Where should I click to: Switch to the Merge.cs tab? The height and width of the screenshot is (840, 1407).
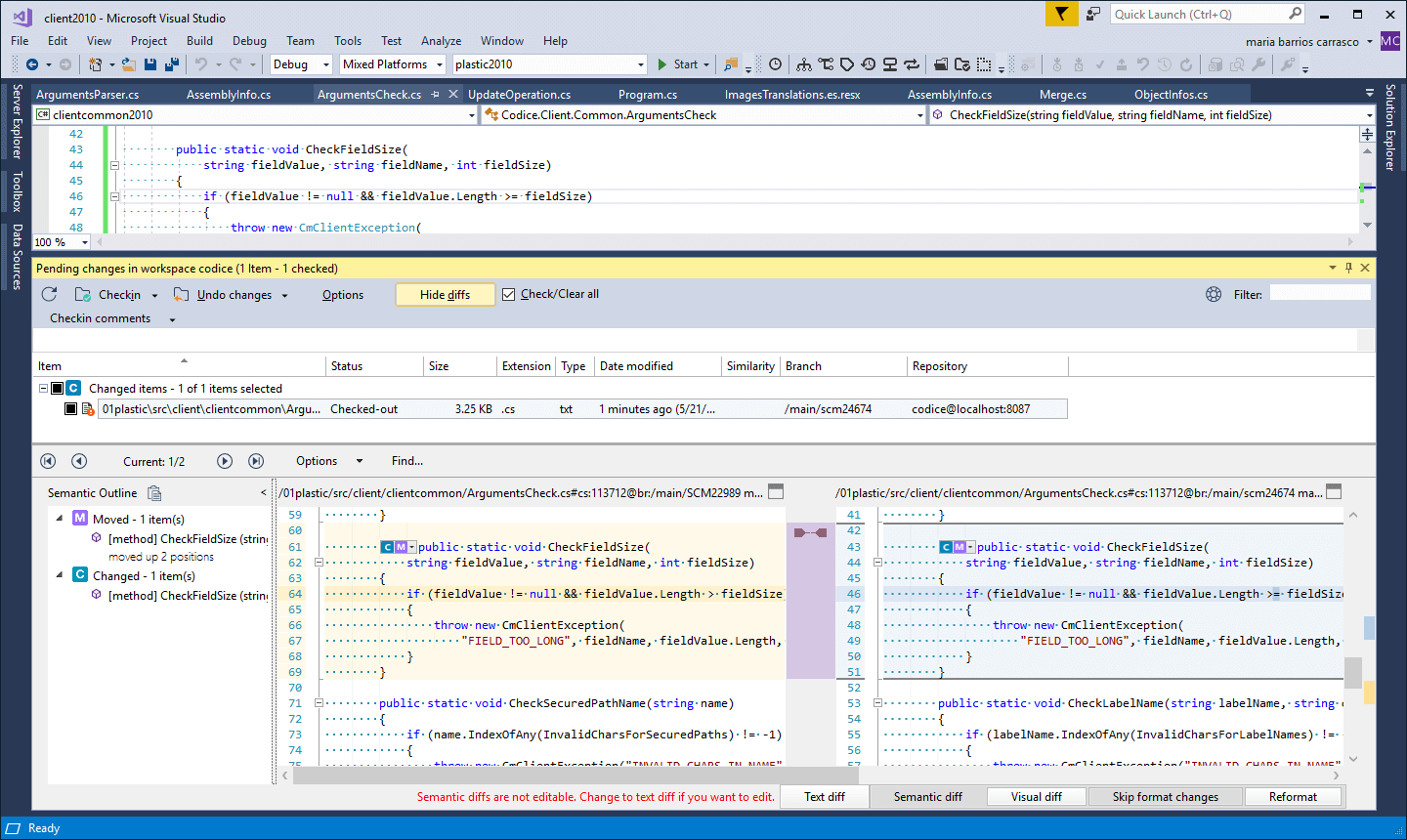pyautogui.click(x=1063, y=95)
